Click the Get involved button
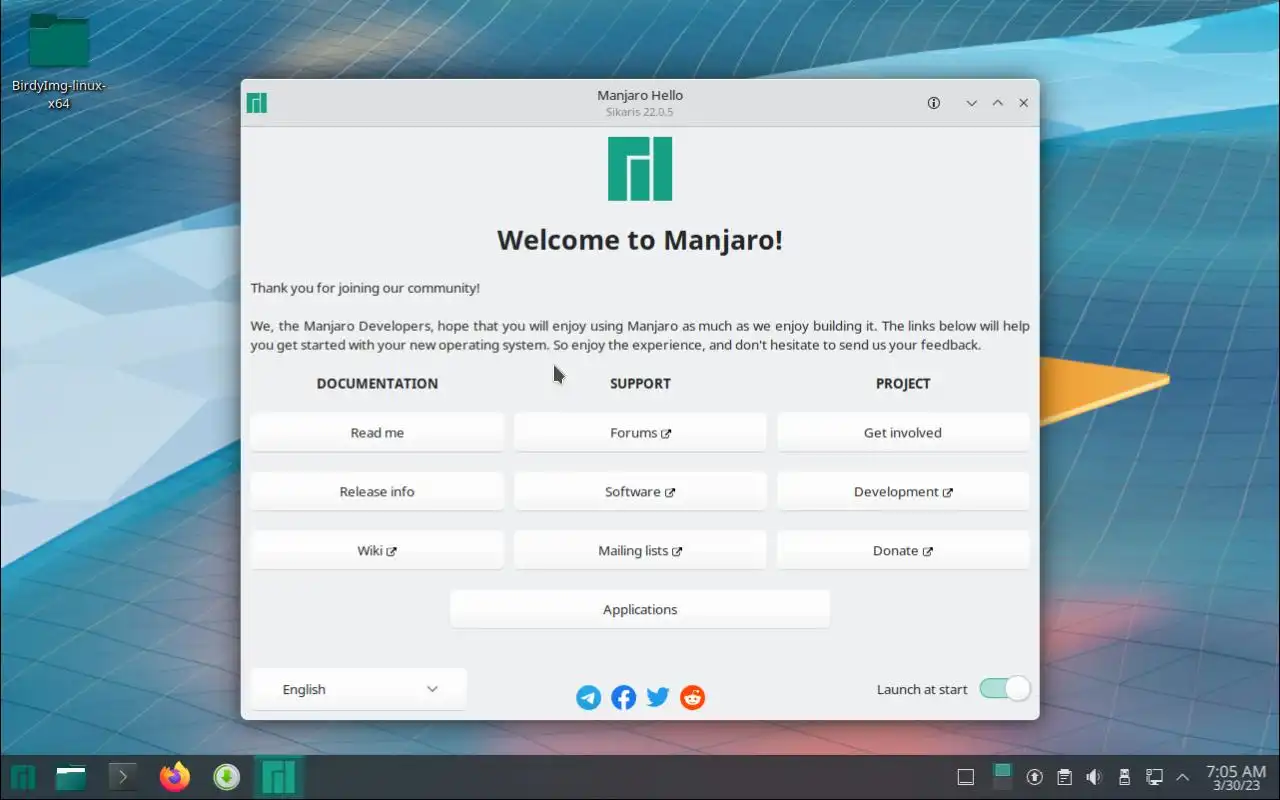Image resolution: width=1280 pixels, height=800 pixels. 903,433
